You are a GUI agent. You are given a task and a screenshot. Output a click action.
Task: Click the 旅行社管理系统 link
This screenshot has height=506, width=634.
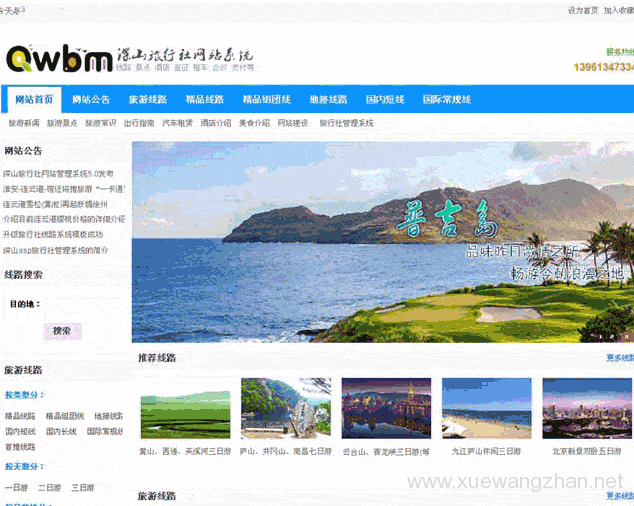click(346, 123)
